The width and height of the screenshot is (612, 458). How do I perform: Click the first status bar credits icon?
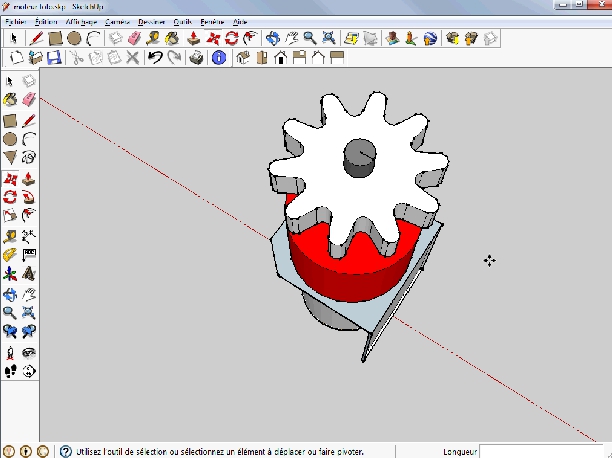click(9, 451)
